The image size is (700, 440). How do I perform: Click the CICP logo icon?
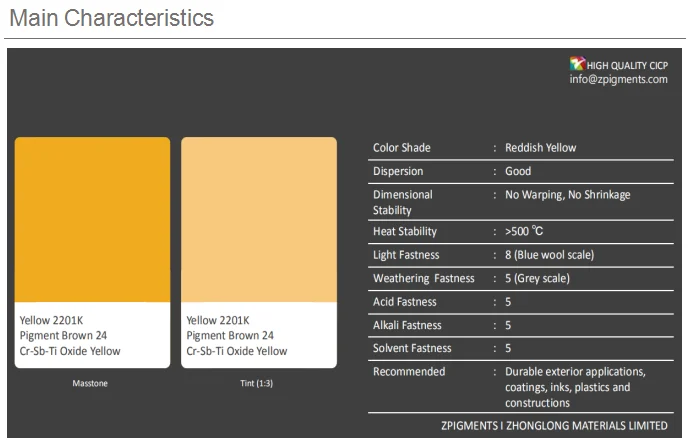577,64
